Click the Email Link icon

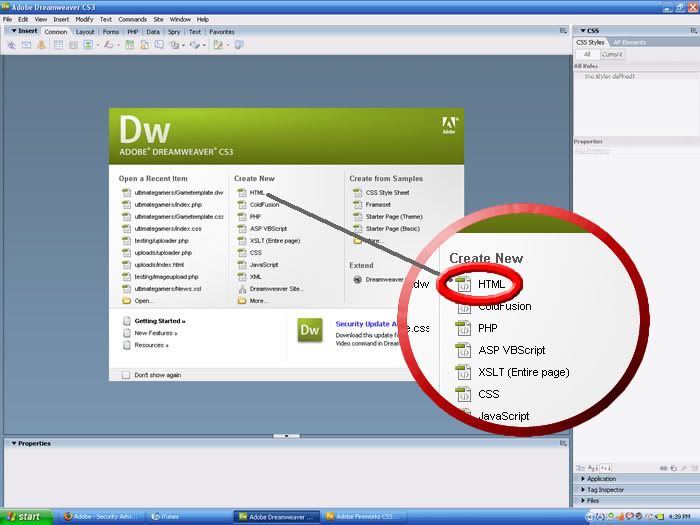pos(26,45)
